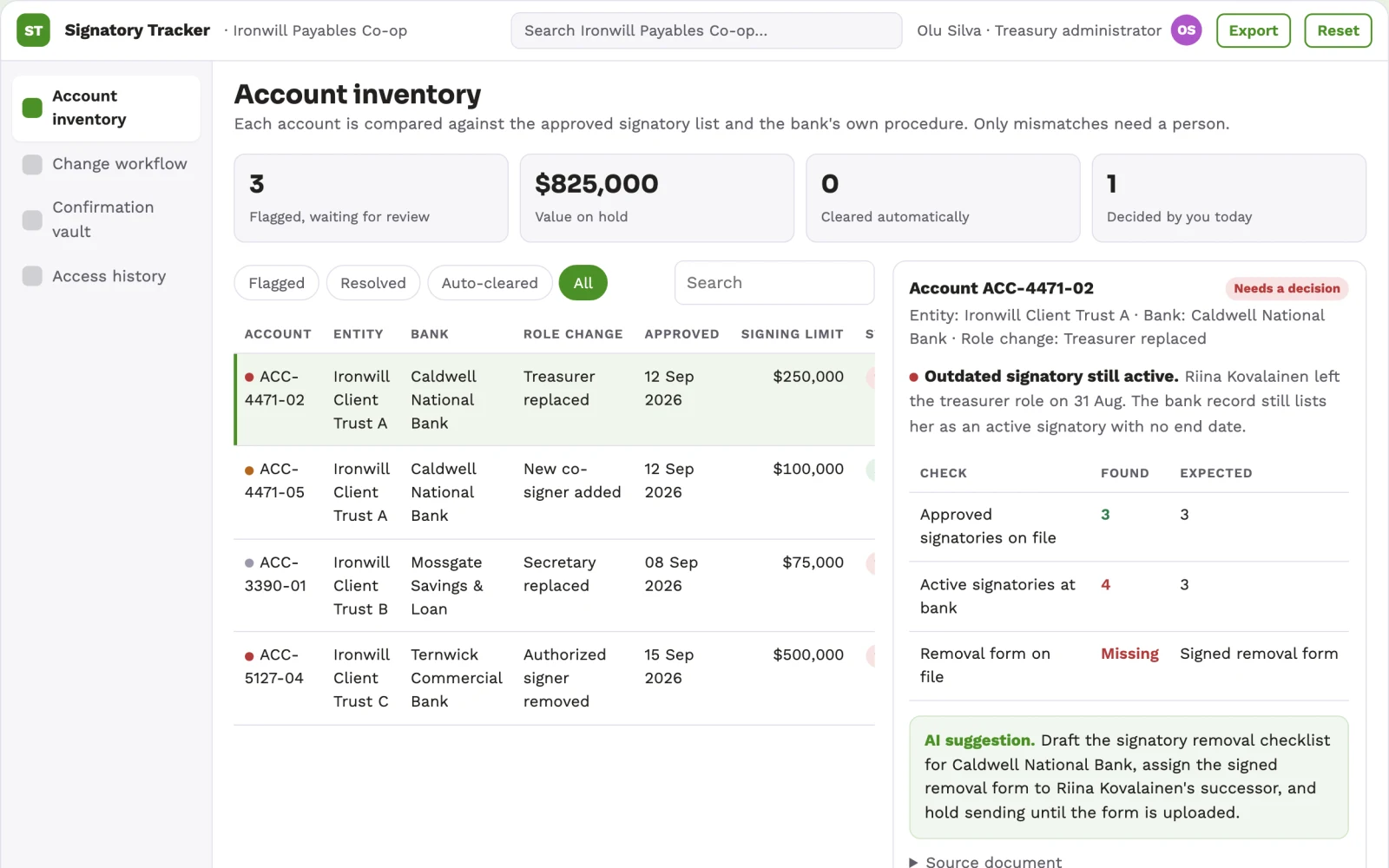Viewport: 1389px width, 868px height.
Task: Open Change workflow in the sidebar
Action: click(106, 164)
